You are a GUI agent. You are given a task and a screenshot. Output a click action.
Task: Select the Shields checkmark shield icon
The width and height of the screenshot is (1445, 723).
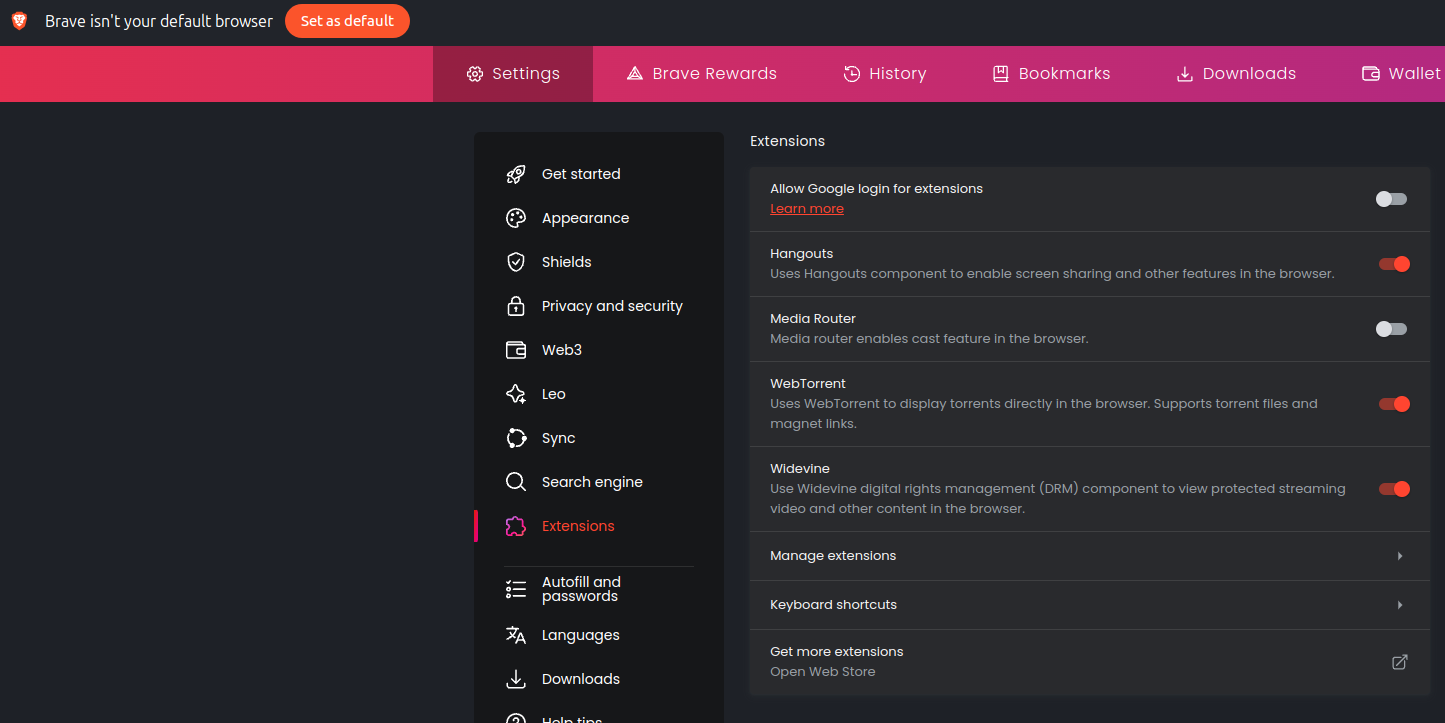[516, 262]
